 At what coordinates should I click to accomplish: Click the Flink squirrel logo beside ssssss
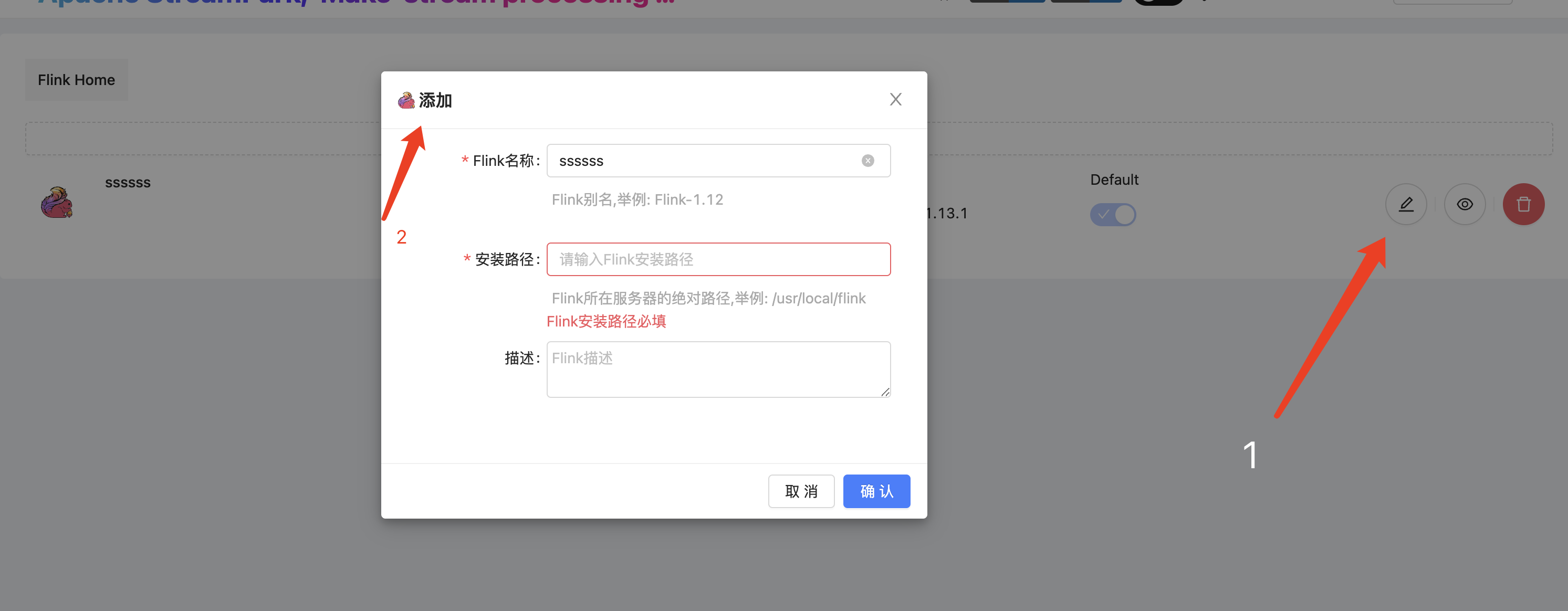[x=57, y=203]
